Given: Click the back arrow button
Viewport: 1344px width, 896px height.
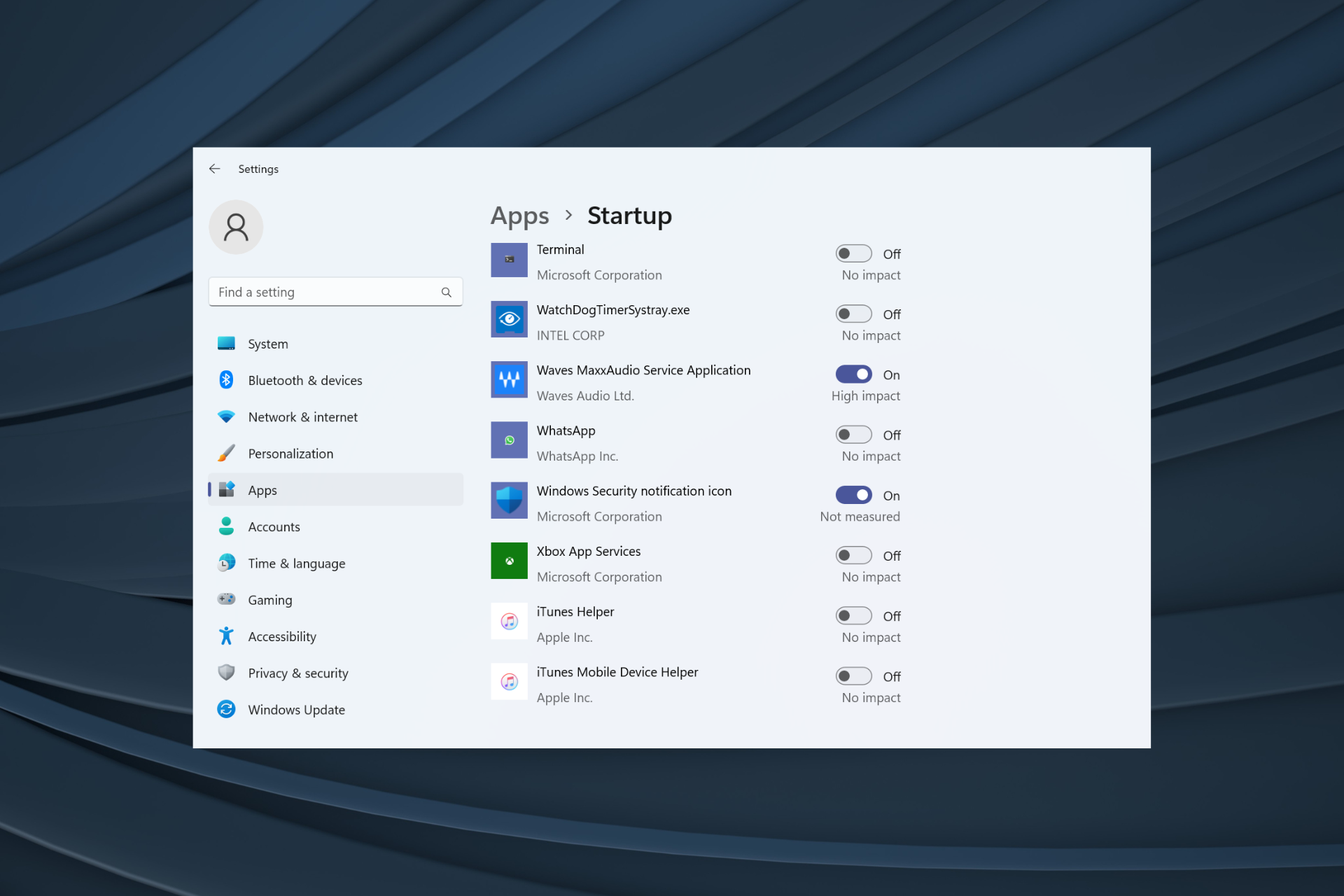Looking at the screenshot, I should tap(215, 169).
